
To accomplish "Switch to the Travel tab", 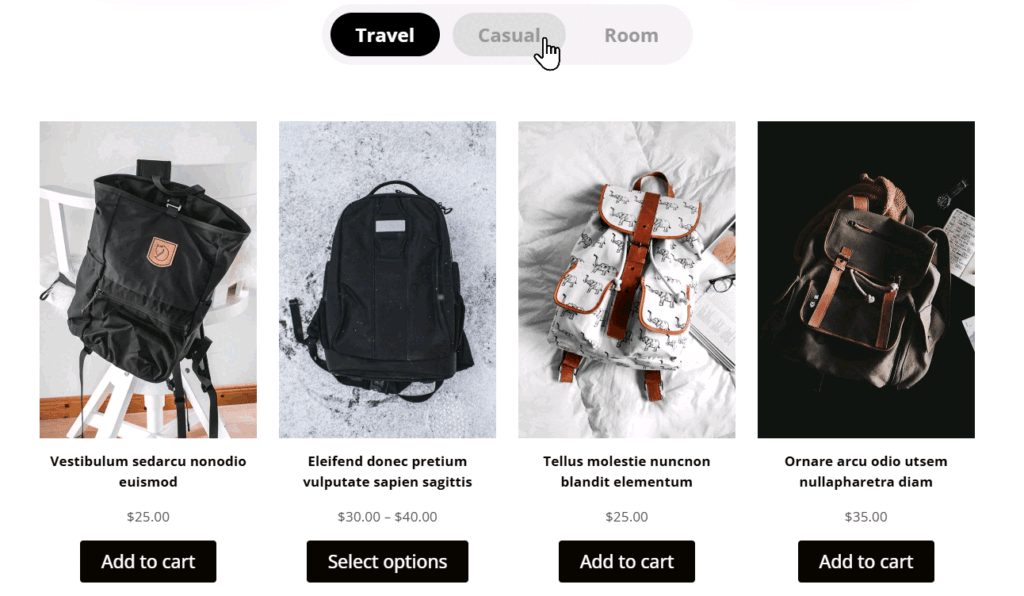I will pos(385,35).
